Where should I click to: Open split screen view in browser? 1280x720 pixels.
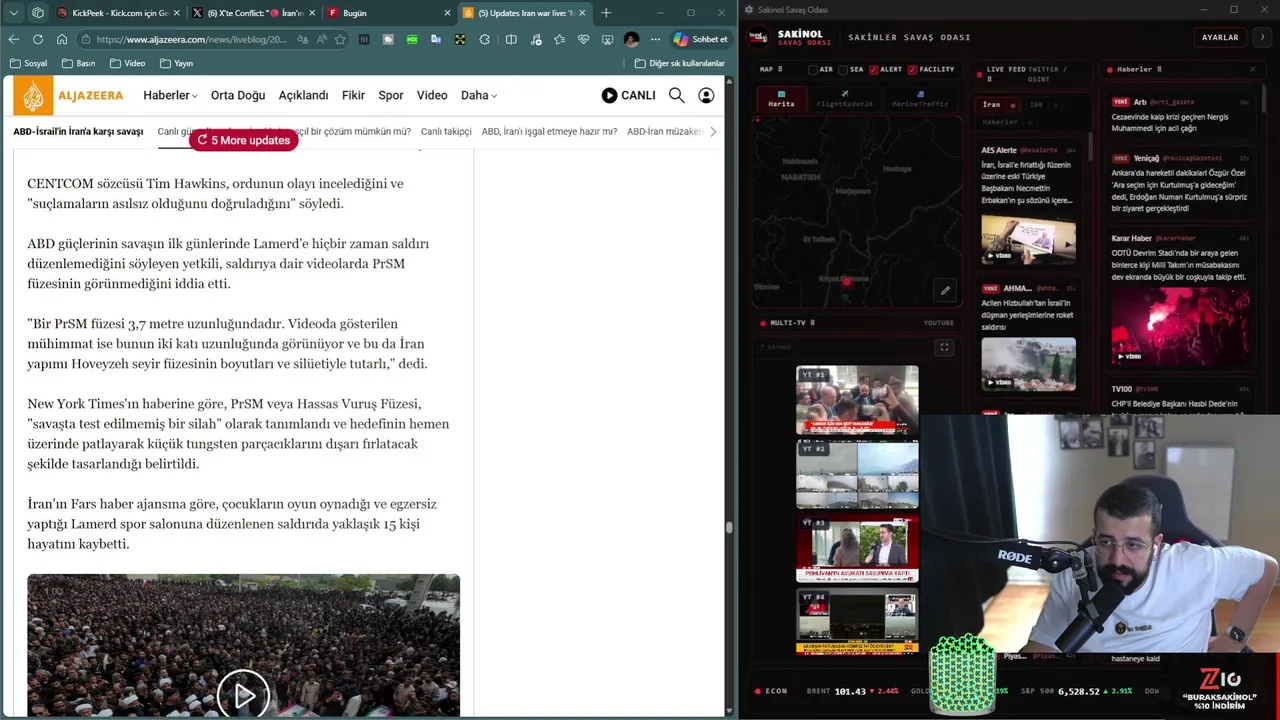[511, 39]
